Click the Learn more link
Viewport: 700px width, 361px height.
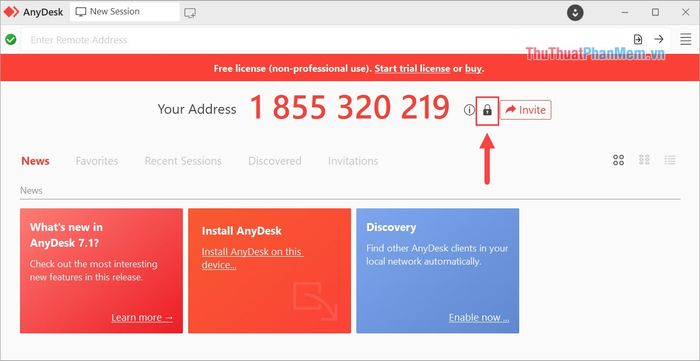(142, 318)
